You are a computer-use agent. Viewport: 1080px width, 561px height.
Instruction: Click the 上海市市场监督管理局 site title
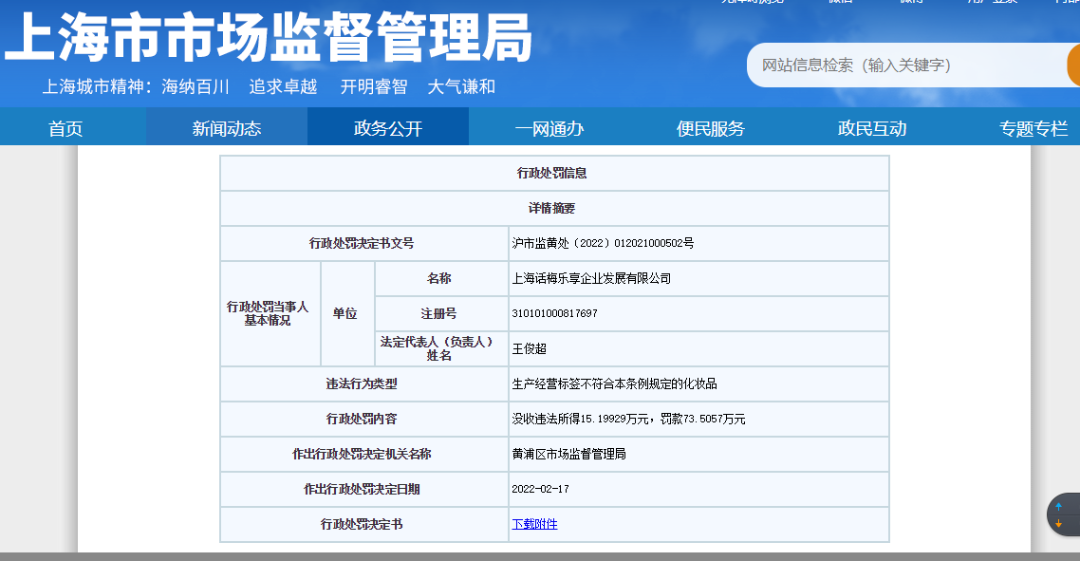click(269, 40)
